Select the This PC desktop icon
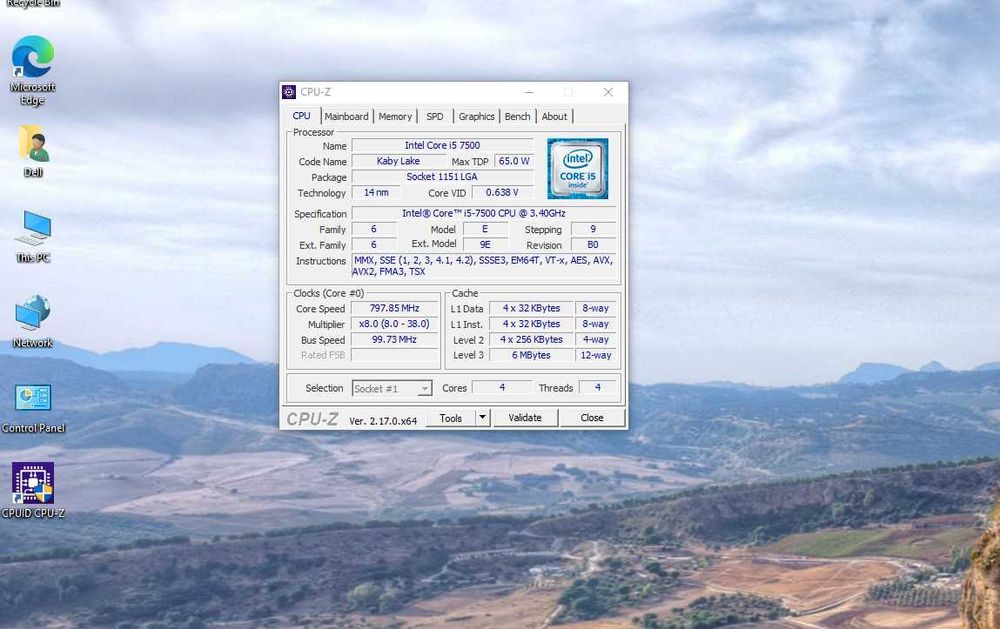This screenshot has width=1000, height=629. (33, 236)
